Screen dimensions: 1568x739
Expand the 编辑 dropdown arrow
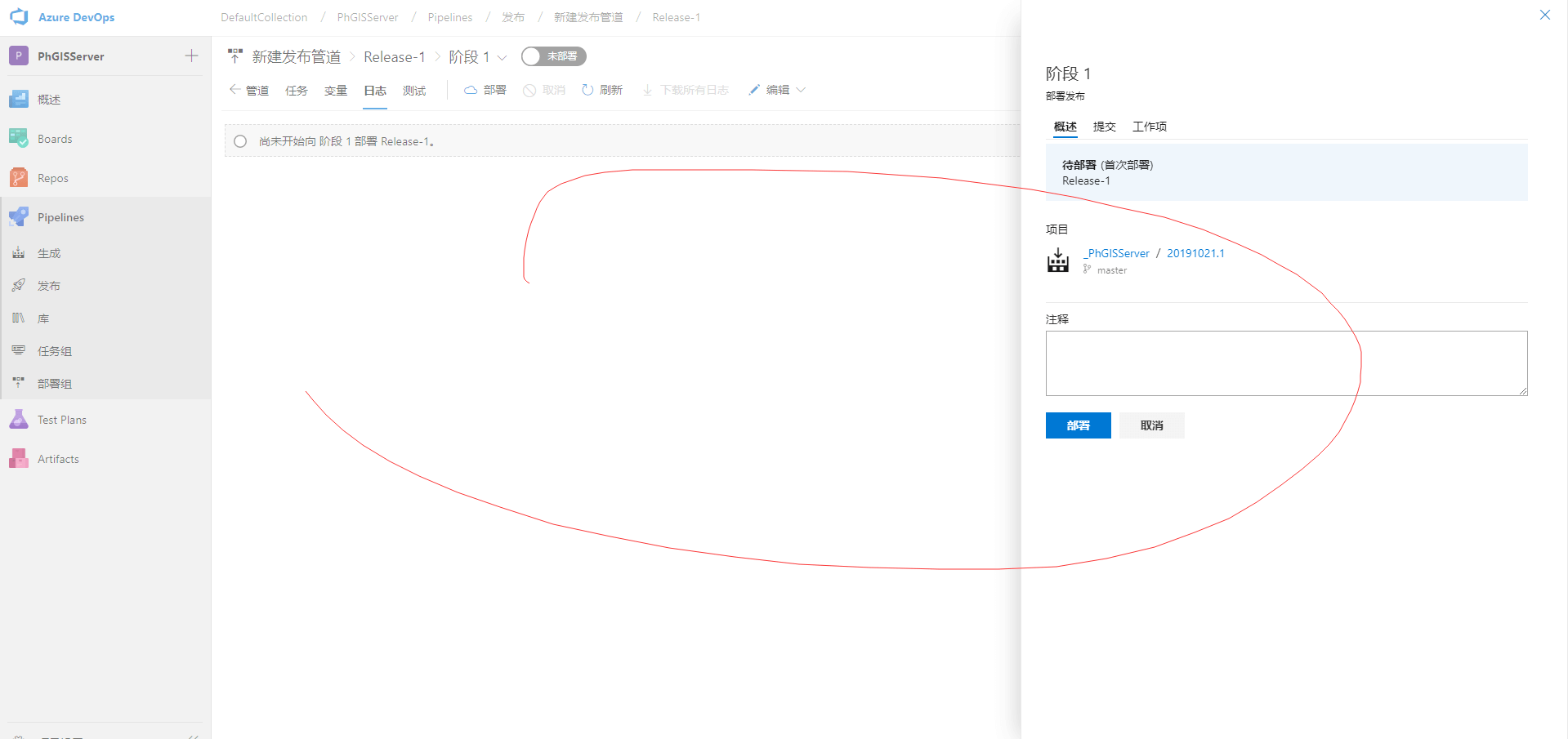801,90
